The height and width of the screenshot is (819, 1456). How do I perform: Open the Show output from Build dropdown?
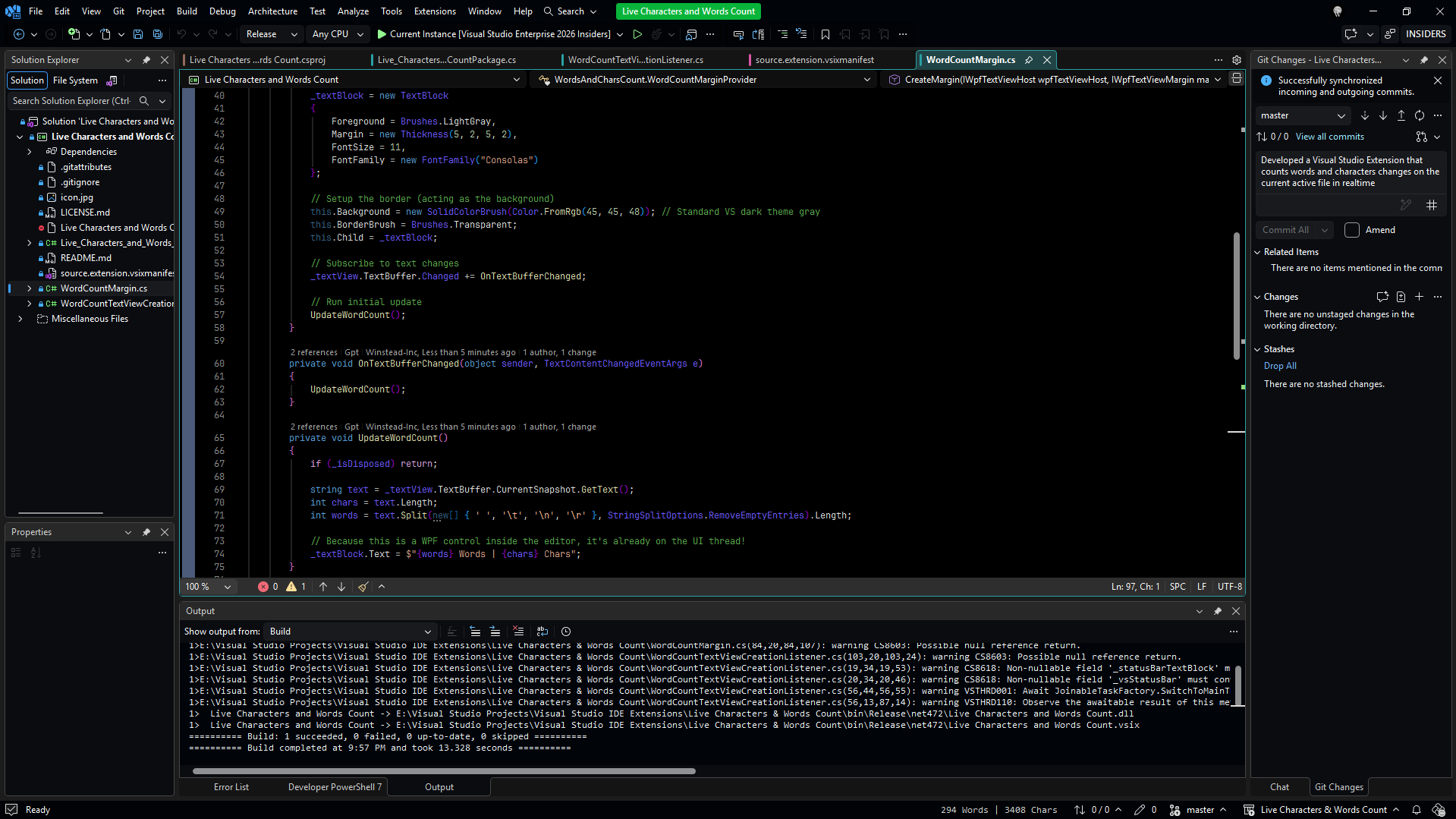[x=349, y=632]
